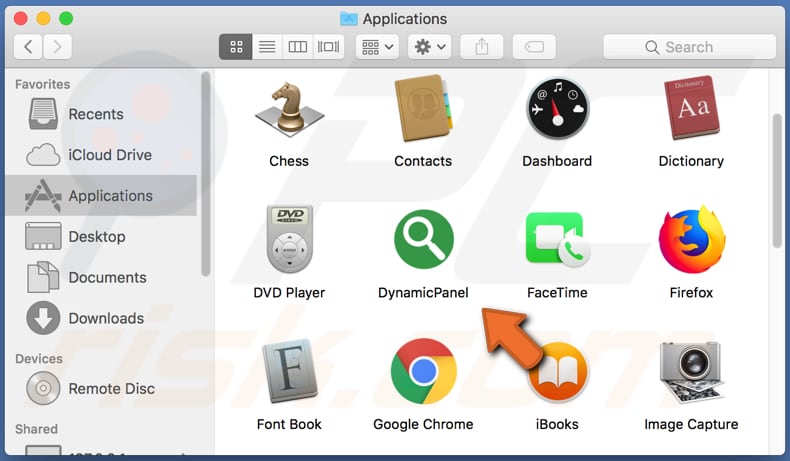Click the Font Book label text
The image size is (790, 461).
click(289, 424)
